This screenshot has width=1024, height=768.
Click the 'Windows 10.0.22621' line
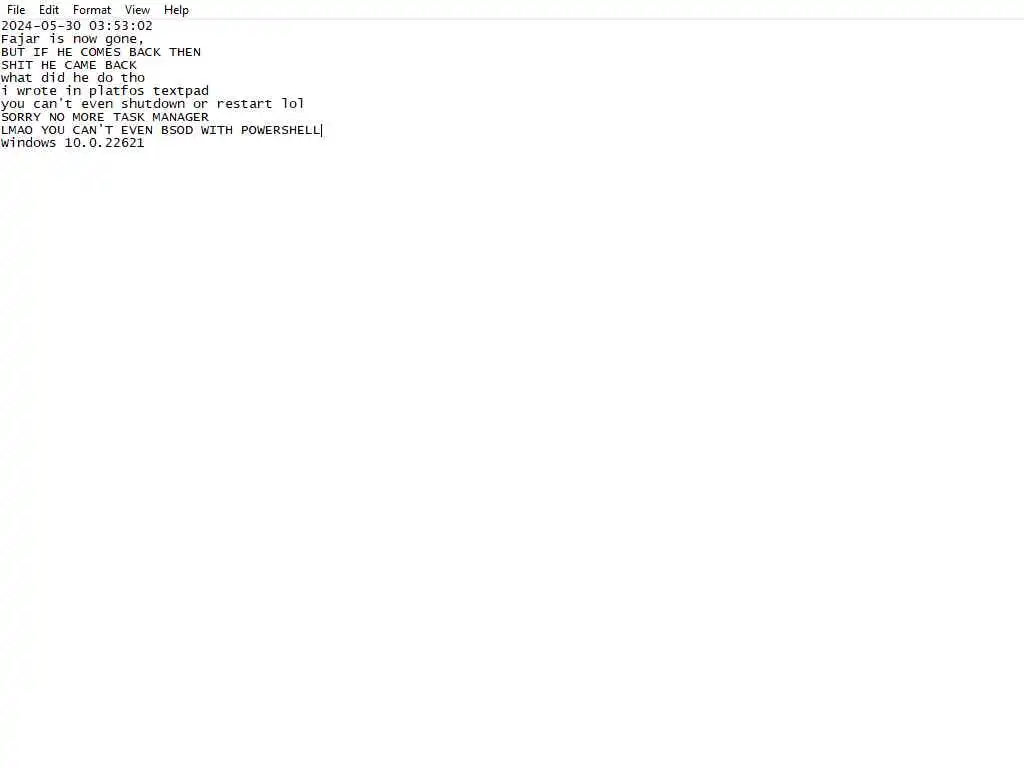(72, 143)
